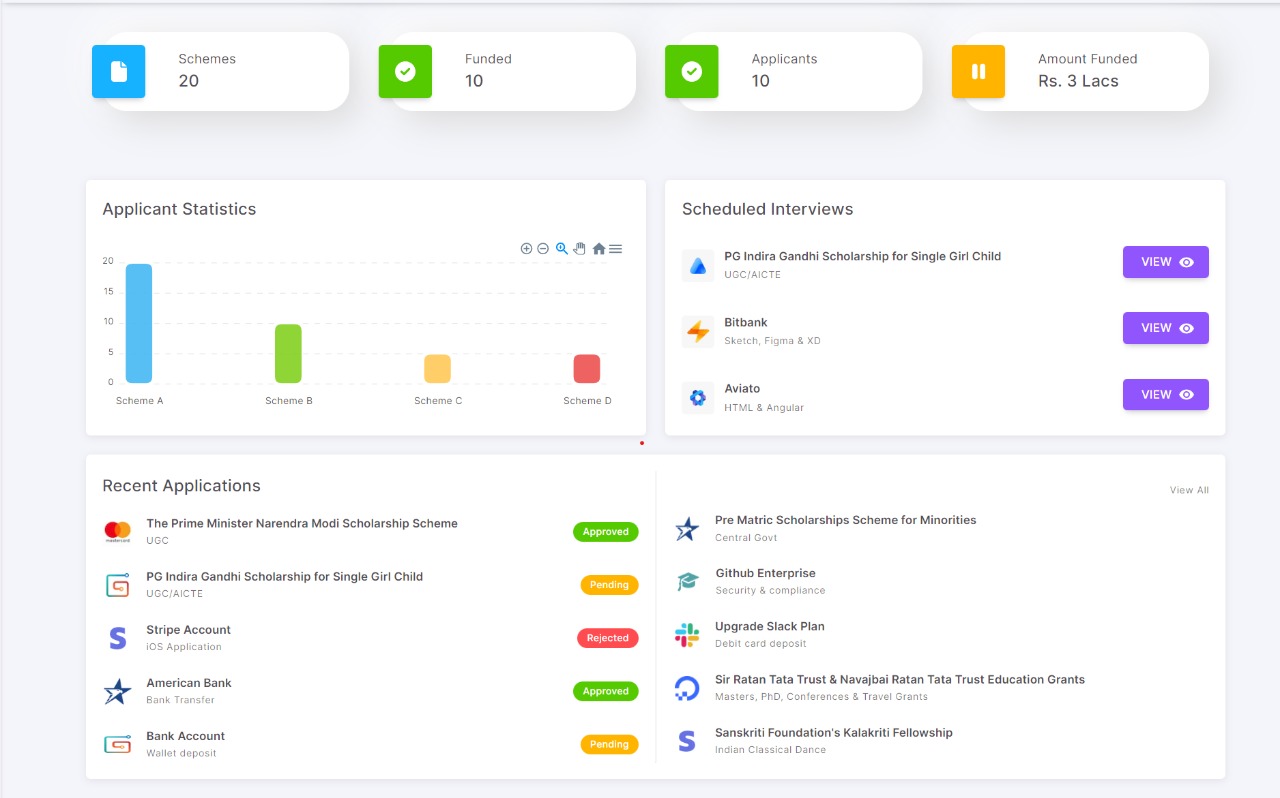Viewport: 1280px width, 798px height.
Task: Reset chart zoom with the home icon
Action: tap(599, 248)
